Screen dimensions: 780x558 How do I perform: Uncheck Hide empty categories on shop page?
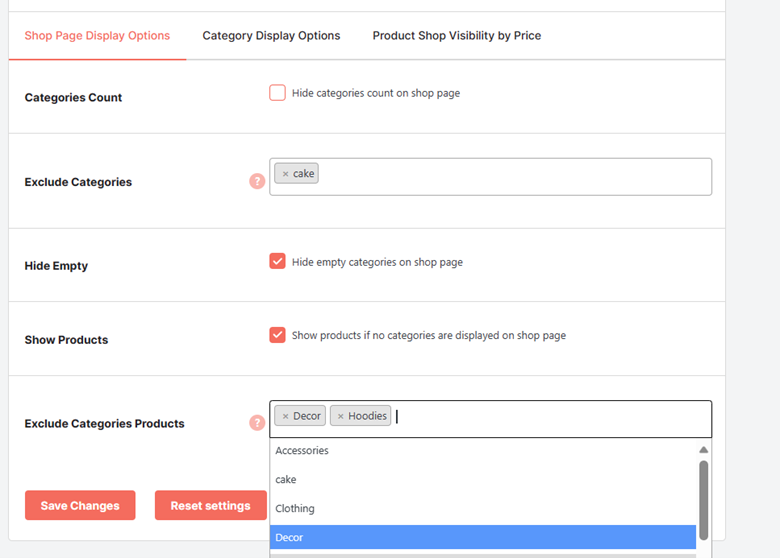[x=278, y=261]
